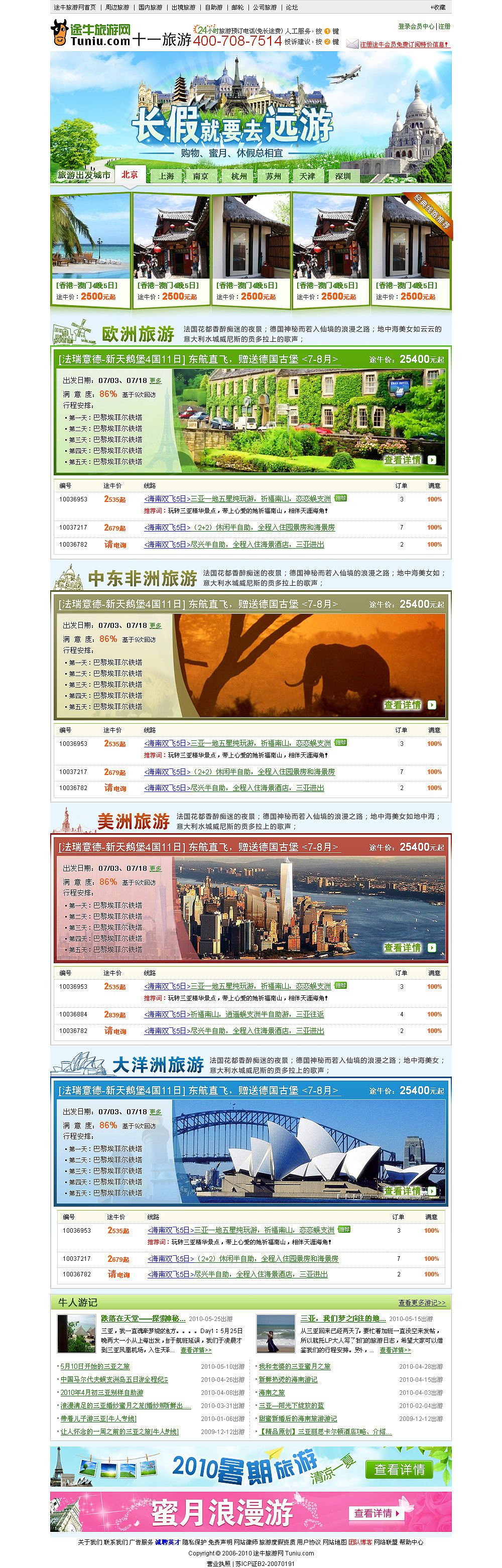Open route 10036782 link in 中东非洲旅游 table
Image resolution: width=502 pixels, height=1568 pixels.
coord(234,788)
